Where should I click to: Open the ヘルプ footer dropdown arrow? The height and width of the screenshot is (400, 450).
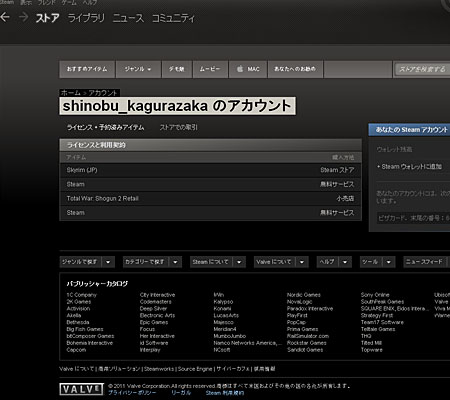[345, 262]
